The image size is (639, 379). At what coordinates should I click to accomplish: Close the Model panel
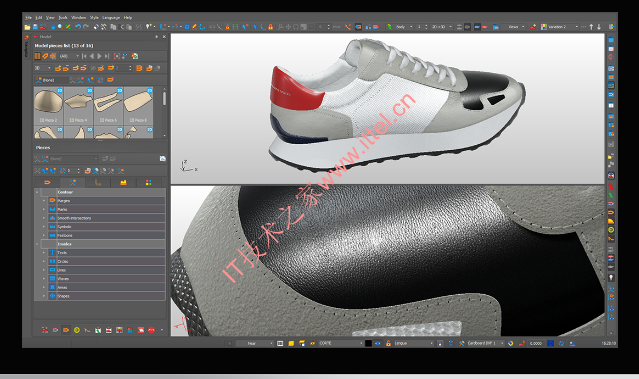(164, 37)
